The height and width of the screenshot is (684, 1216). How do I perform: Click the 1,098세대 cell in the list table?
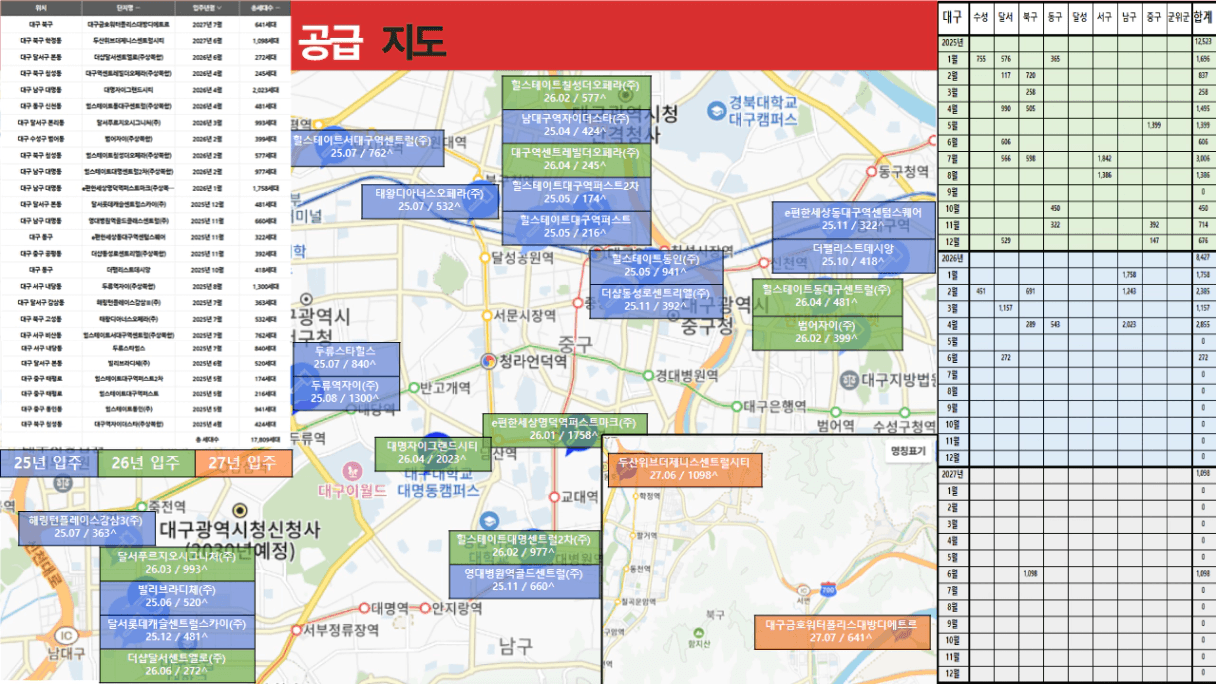(265, 39)
